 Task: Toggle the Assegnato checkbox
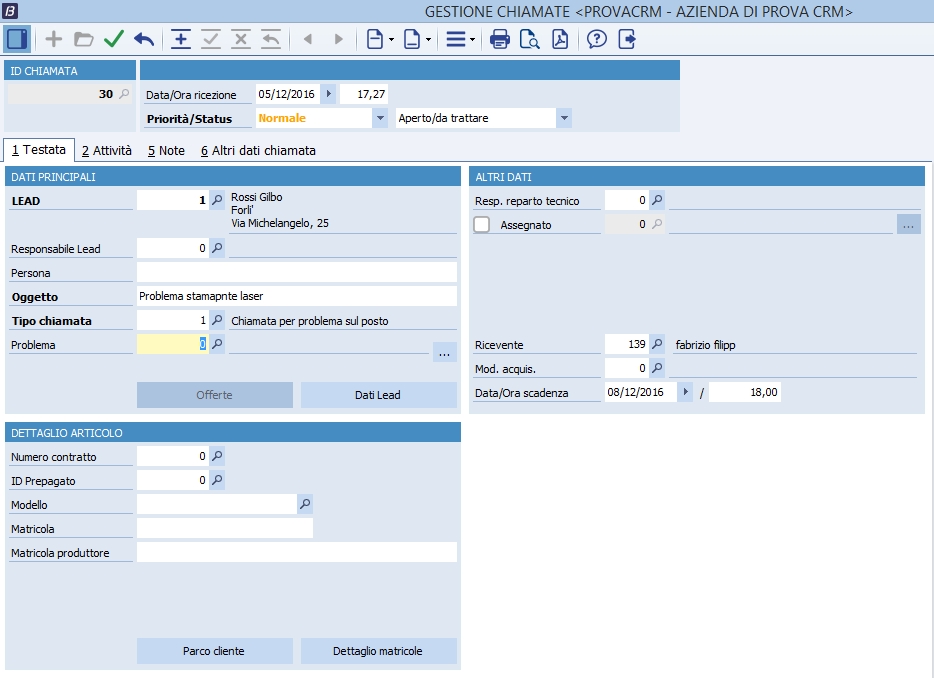pos(482,225)
